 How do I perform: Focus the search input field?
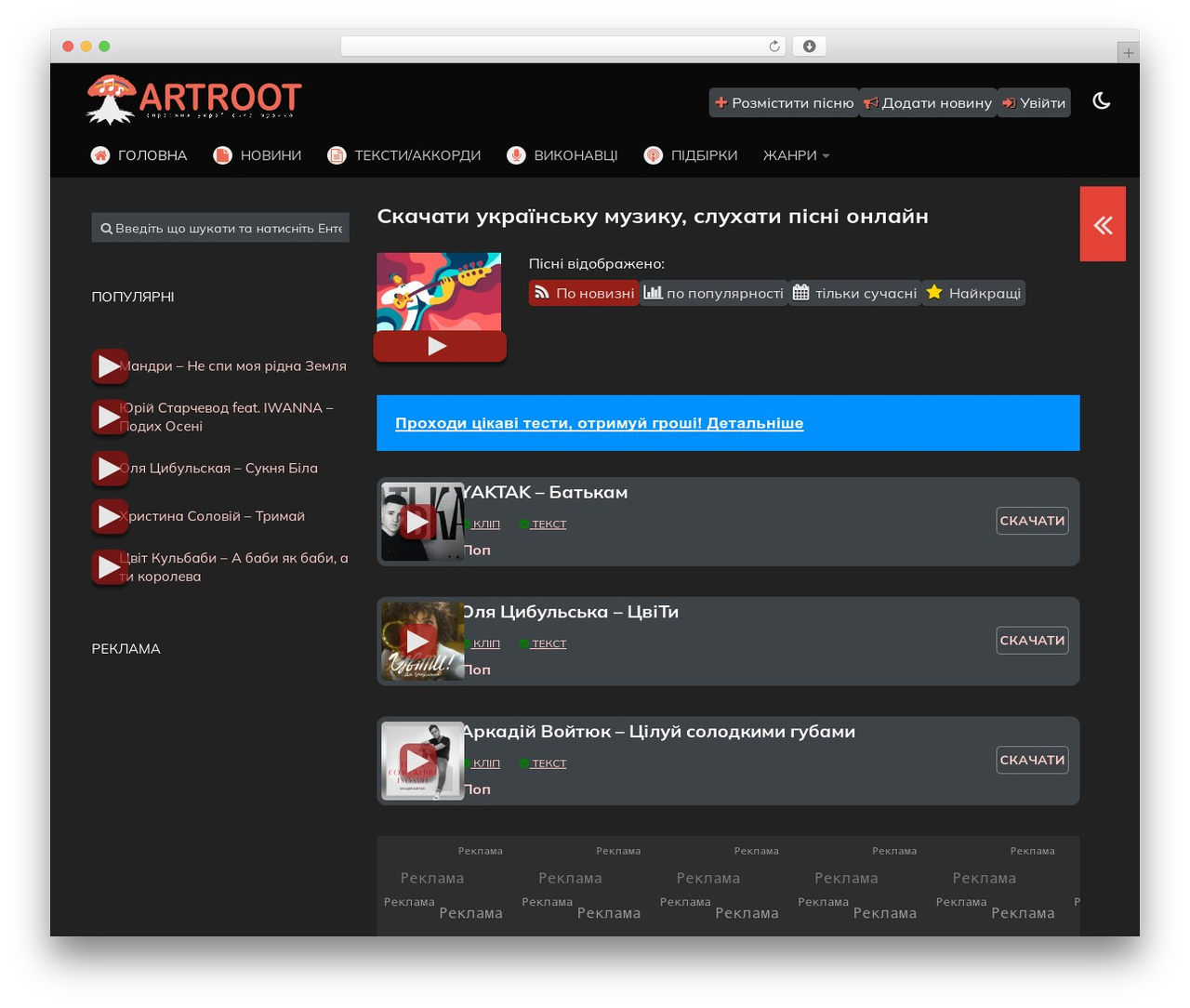tap(220, 228)
